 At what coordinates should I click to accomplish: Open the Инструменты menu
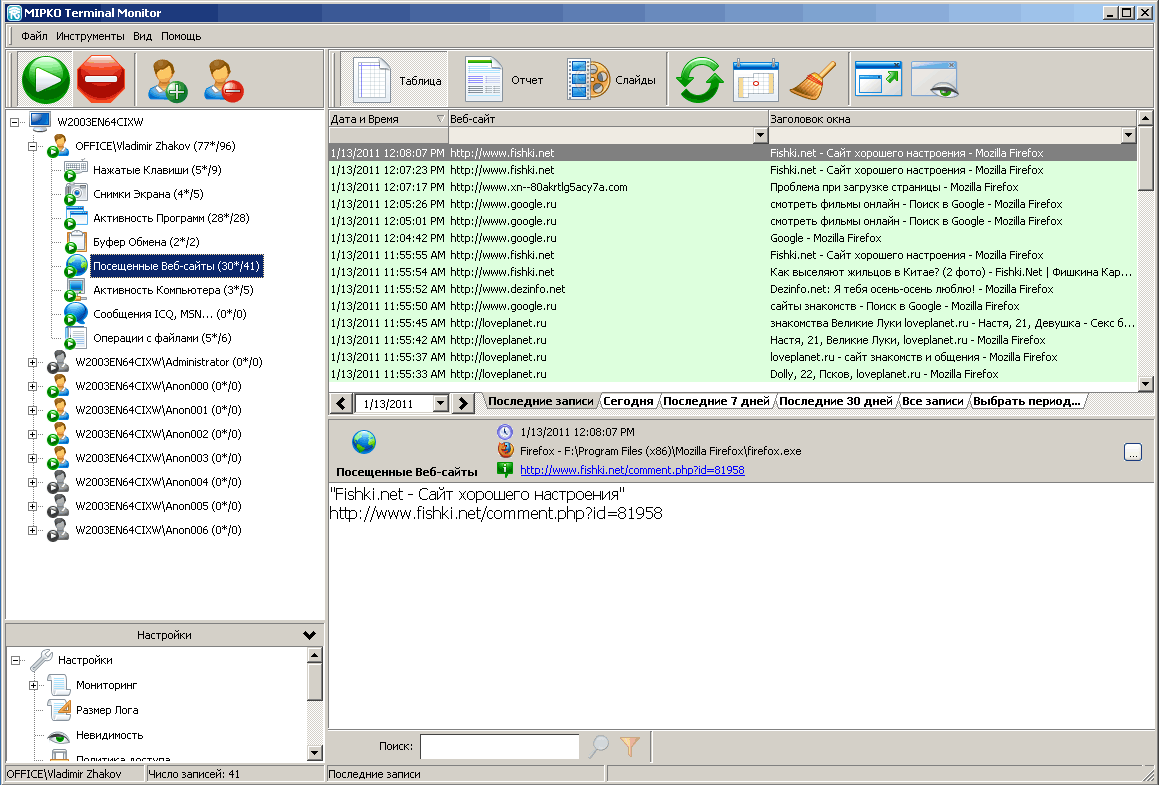(90, 36)
